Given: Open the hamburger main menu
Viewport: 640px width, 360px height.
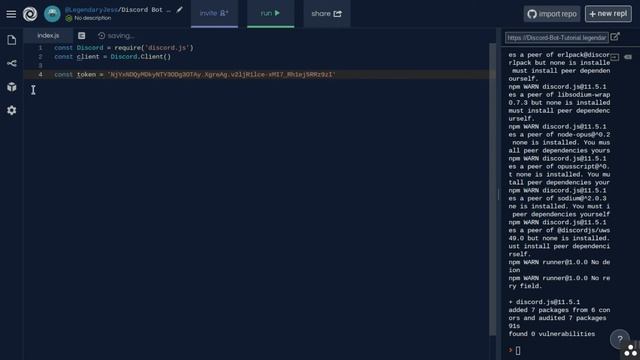Looking at the screenshot, I should [x=11, y=14].
